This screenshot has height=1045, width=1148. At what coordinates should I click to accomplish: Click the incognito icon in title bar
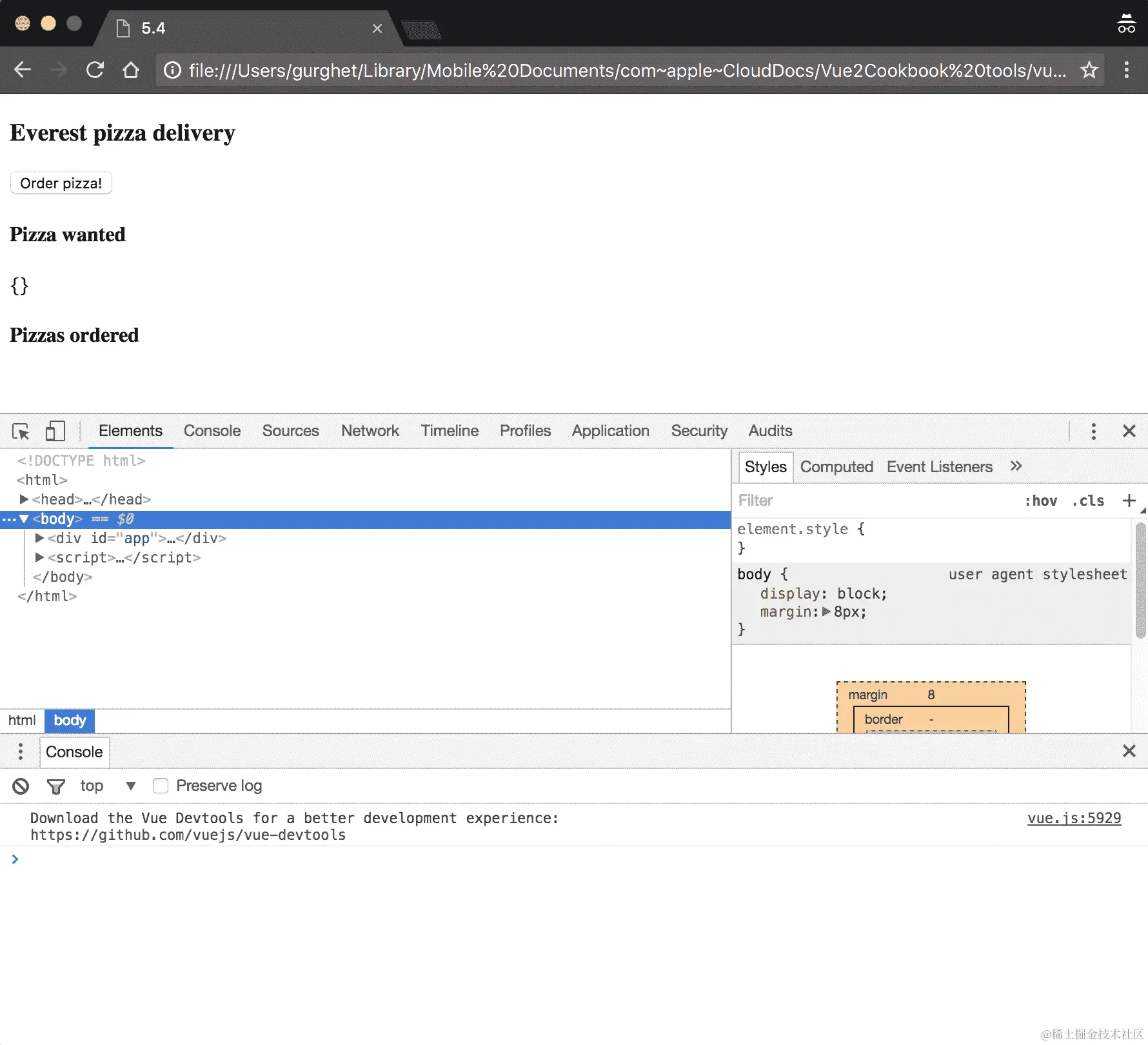[x=1126, y=24]
